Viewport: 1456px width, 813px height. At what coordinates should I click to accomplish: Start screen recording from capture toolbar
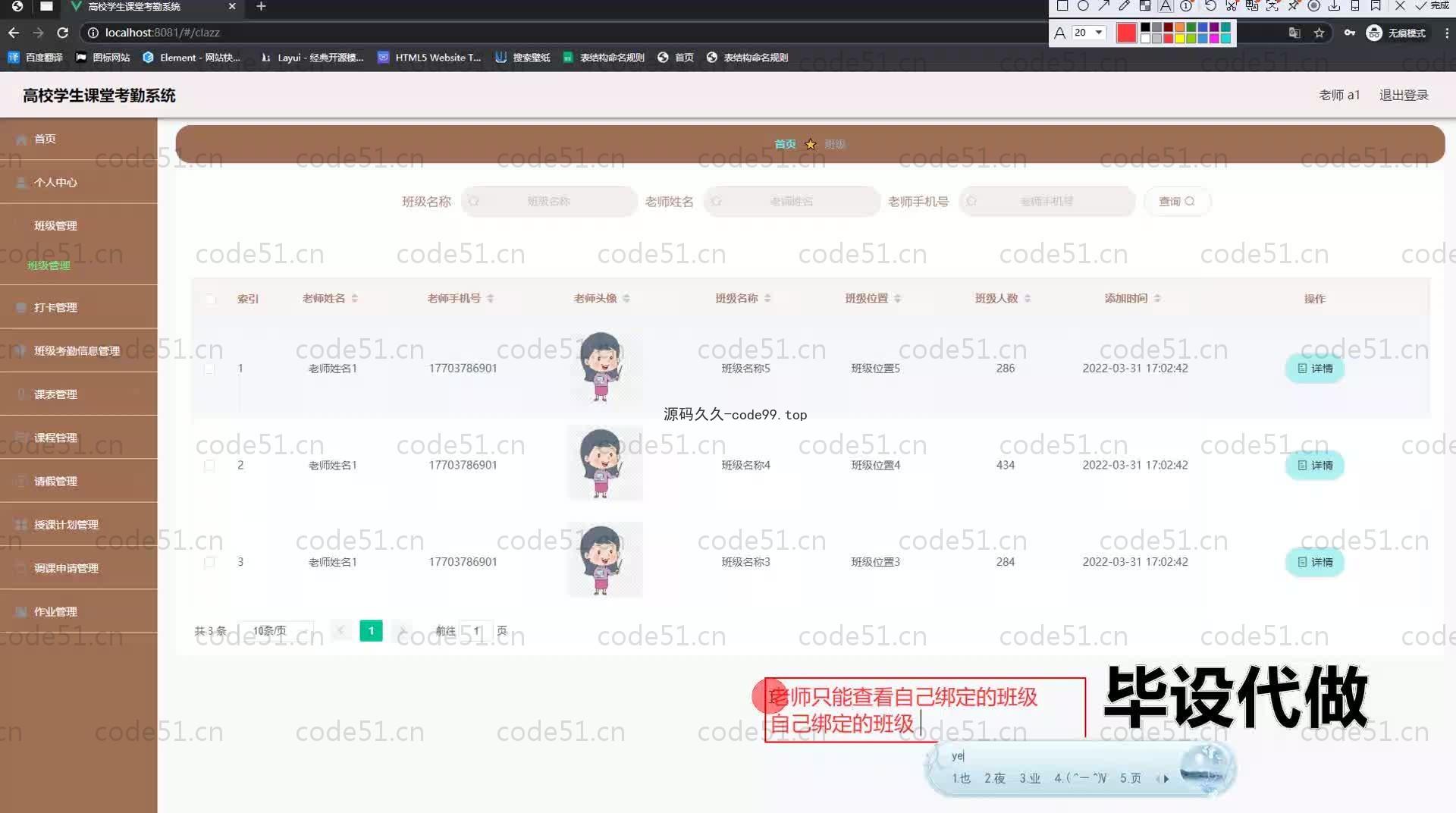pyautogui.click(x=1314, y=6)
